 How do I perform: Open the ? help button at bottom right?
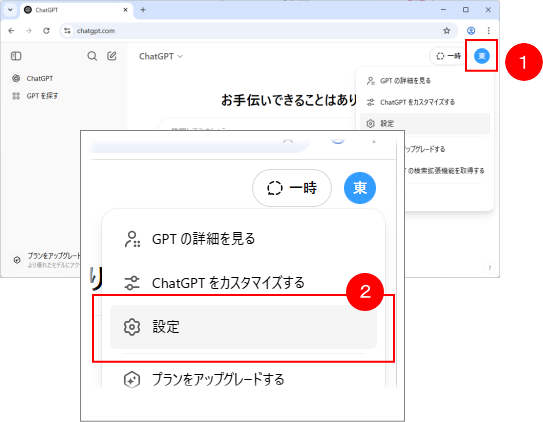(489, 268)
